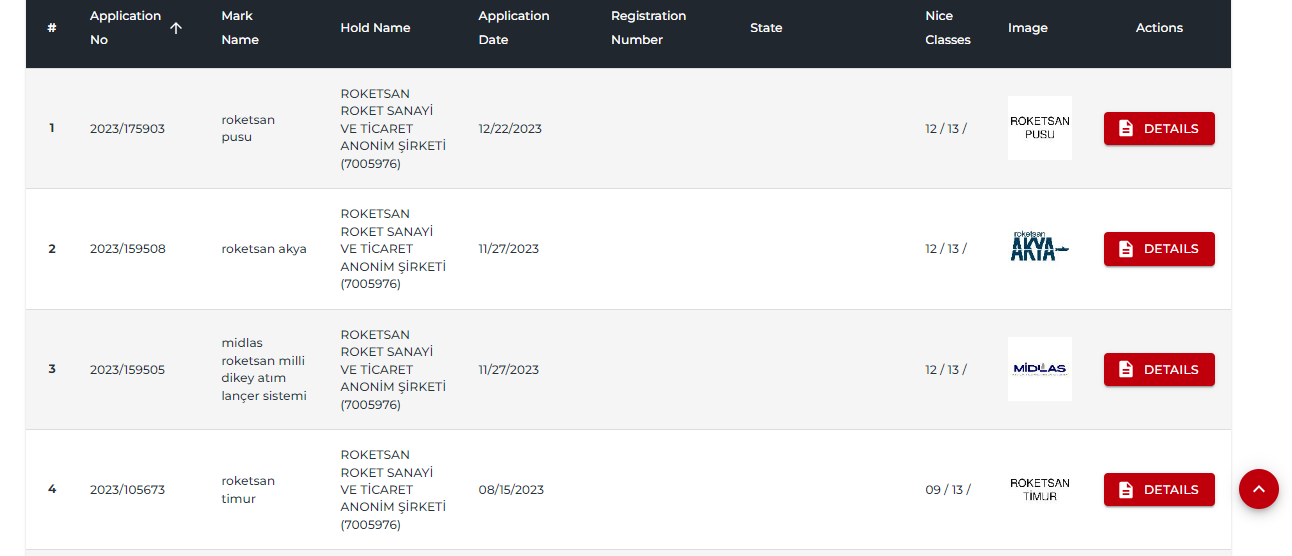View the Roketsan Pusu trademark image
The width and height of the screenshot is (1292, 556).
click(x=1039, y=128)
